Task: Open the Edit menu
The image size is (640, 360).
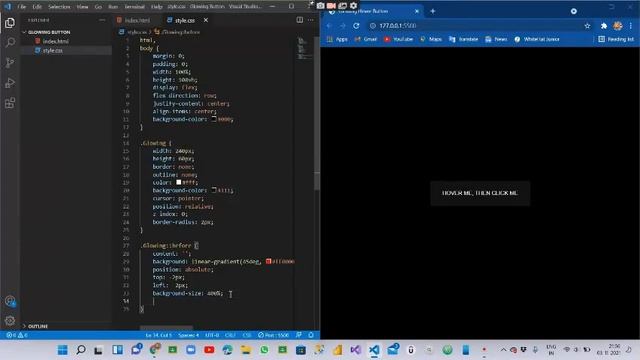Action: click(x=37, y=7)
